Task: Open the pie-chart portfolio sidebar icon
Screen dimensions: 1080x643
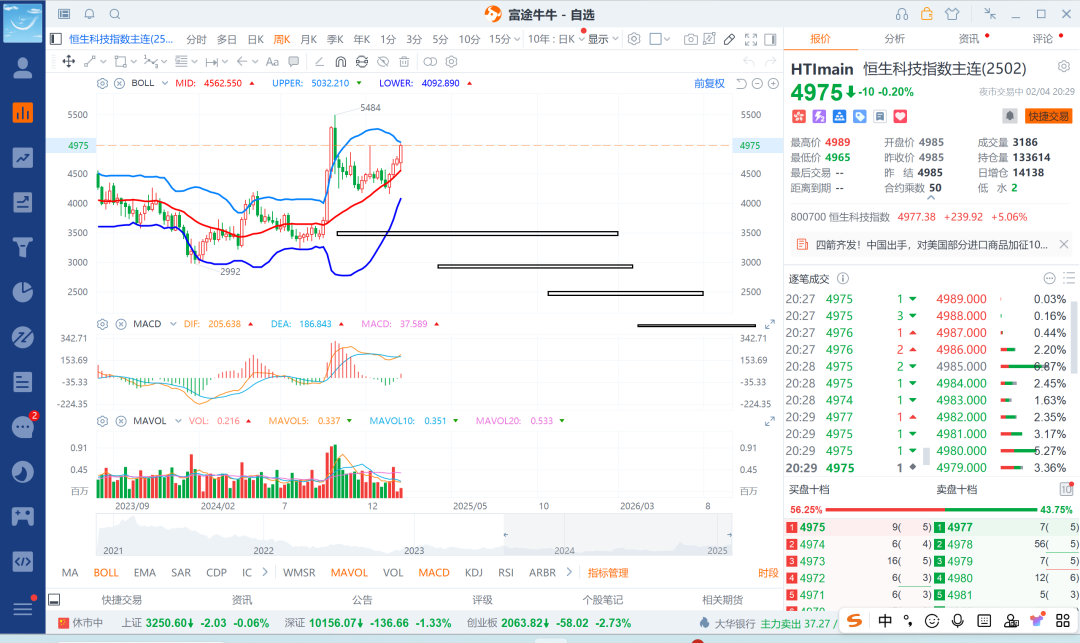Action: coord(23,292)
